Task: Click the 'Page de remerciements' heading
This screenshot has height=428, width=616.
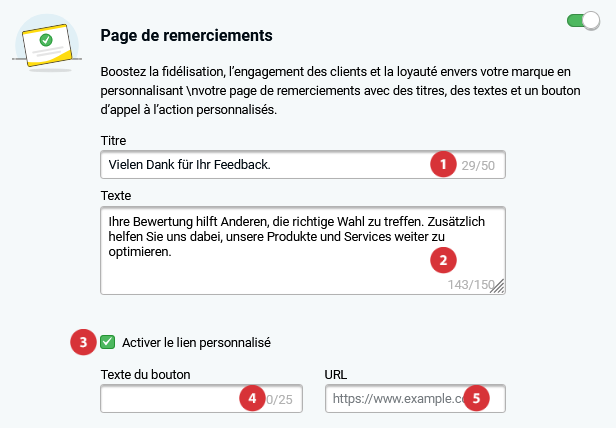Action: [186, 35]
